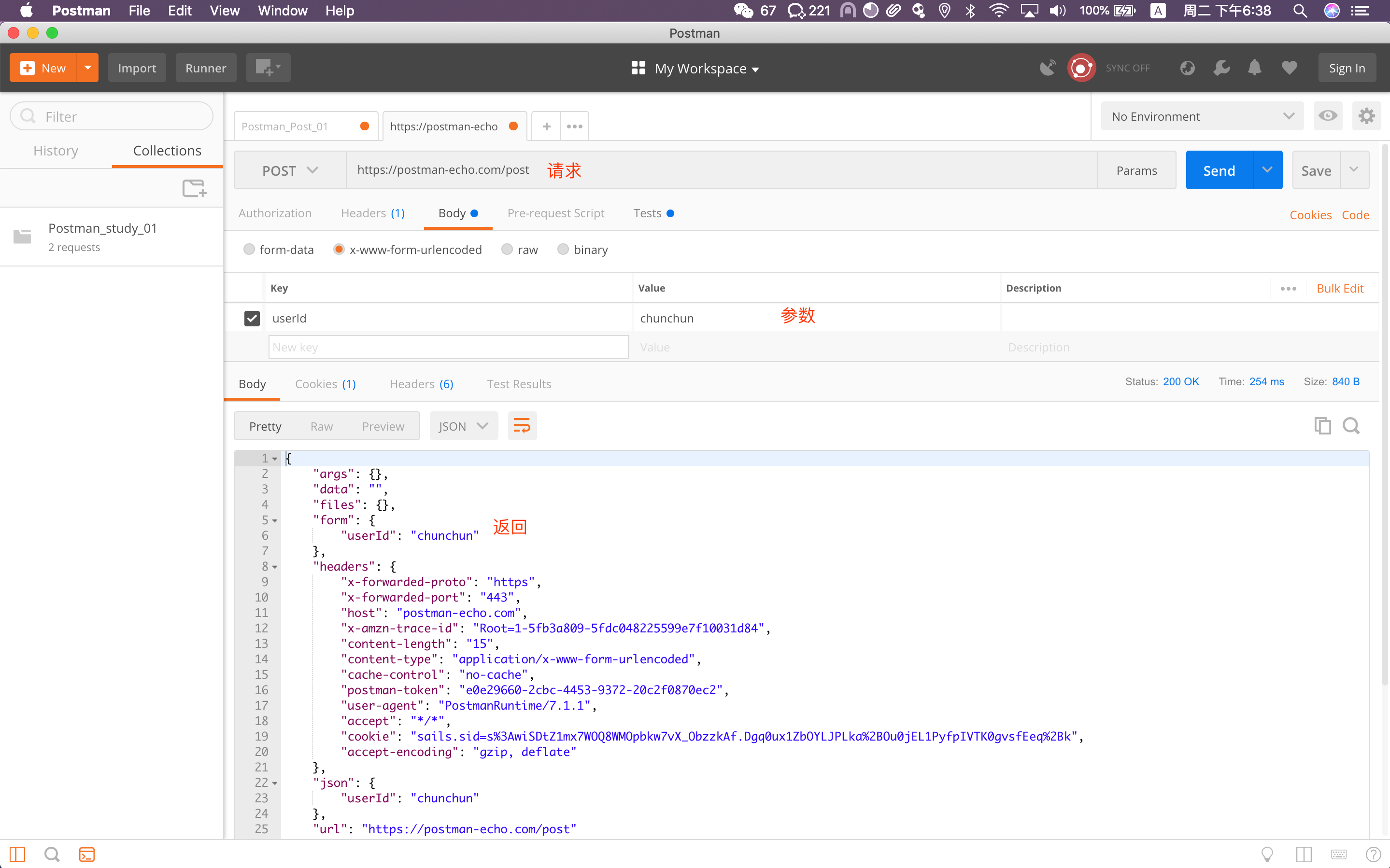The image size is (1390, 868).
Task: Open the No Environment dropdown
Action: (x=1202, y=116)
